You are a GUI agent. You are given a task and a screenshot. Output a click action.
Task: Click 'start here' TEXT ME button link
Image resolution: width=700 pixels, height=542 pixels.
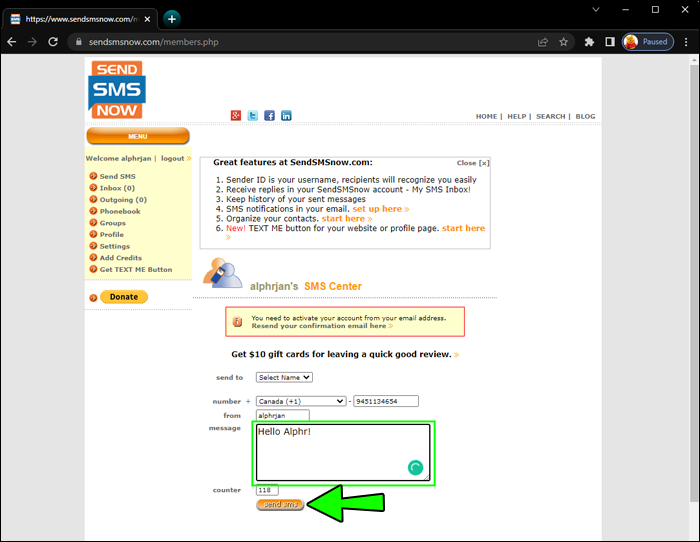tap(463, 228)
